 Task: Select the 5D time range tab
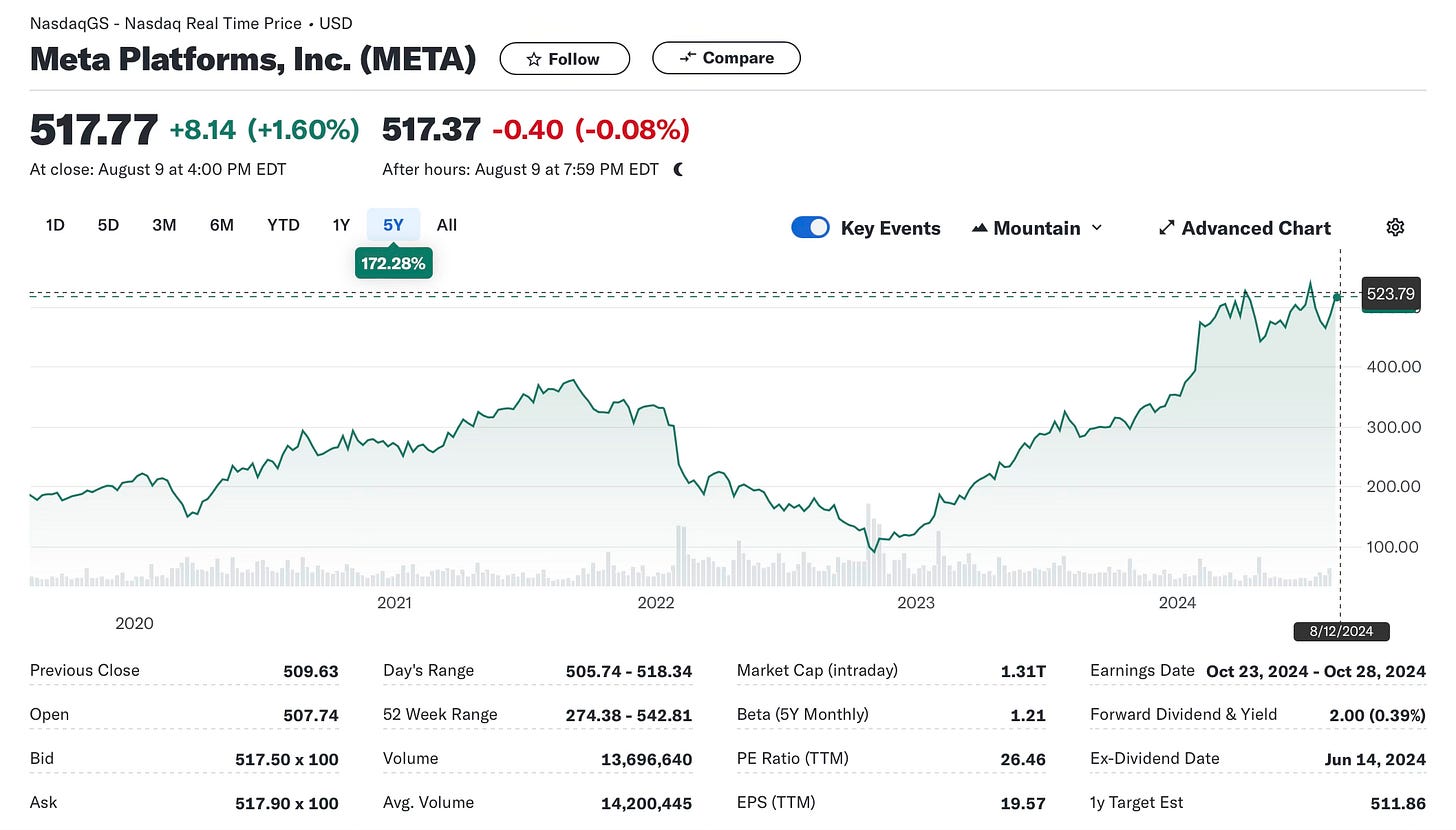click(108, 225)
